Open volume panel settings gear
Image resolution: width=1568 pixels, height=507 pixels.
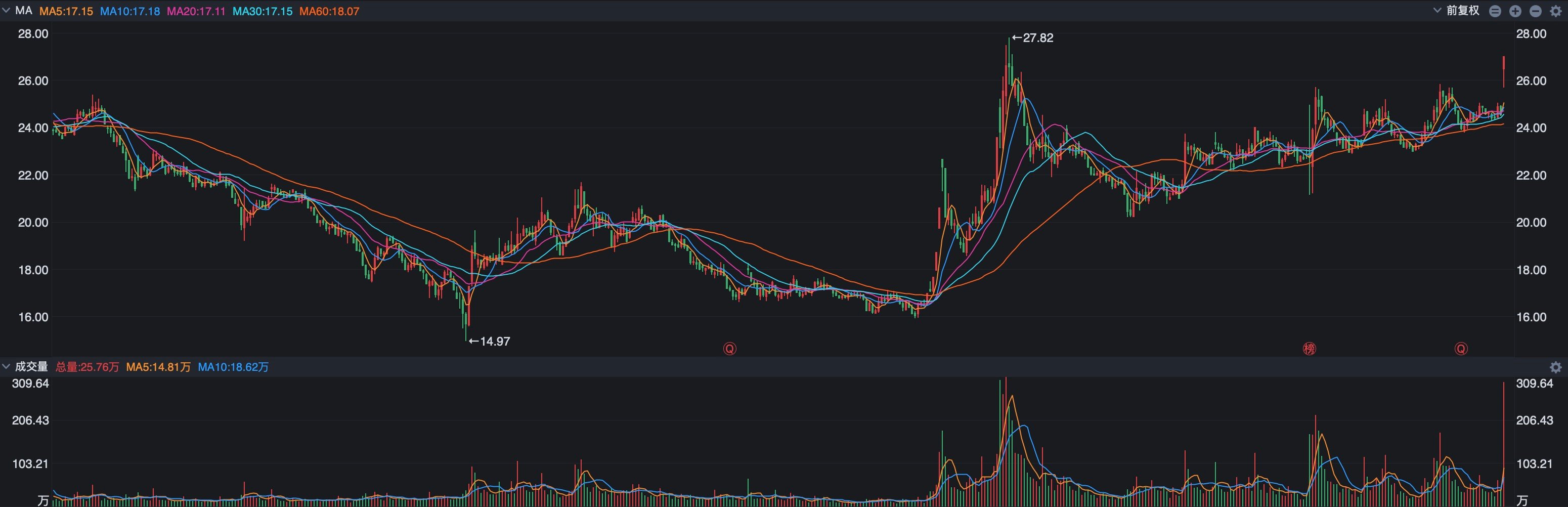pyautogui.click(x=1556, y=367)
